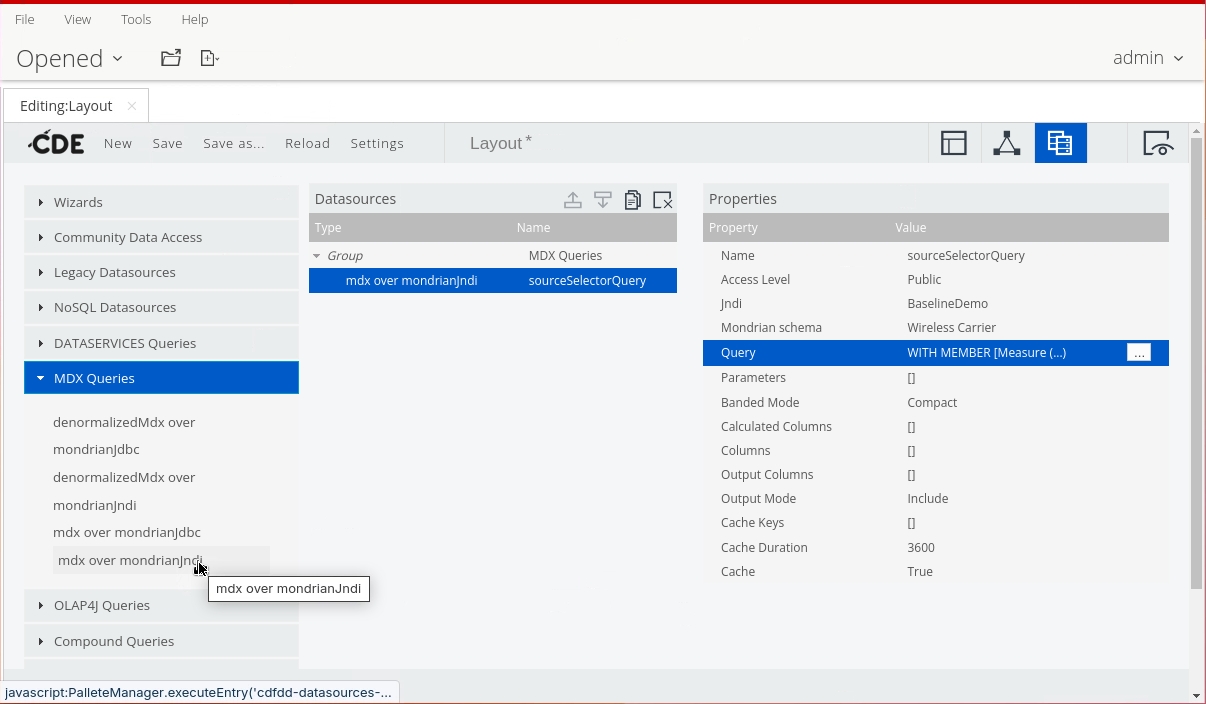Select the Editing:Layout tab

pos(66,106)
